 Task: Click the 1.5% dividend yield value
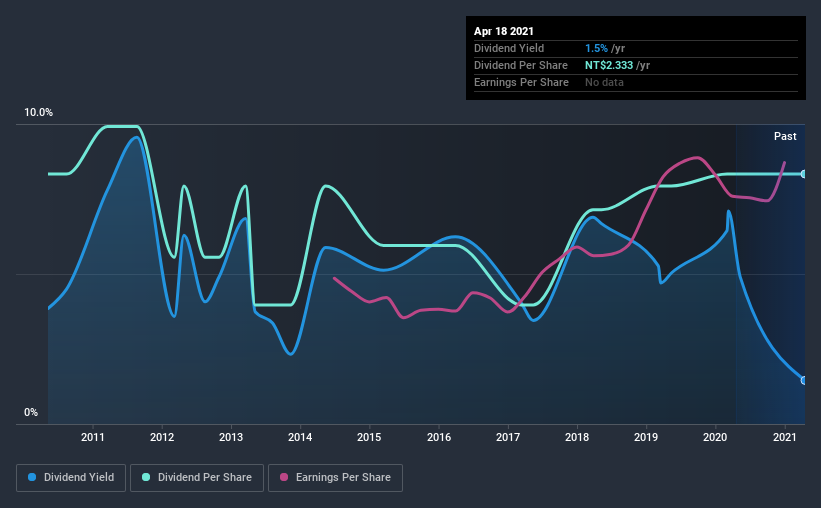pos(596,48)
